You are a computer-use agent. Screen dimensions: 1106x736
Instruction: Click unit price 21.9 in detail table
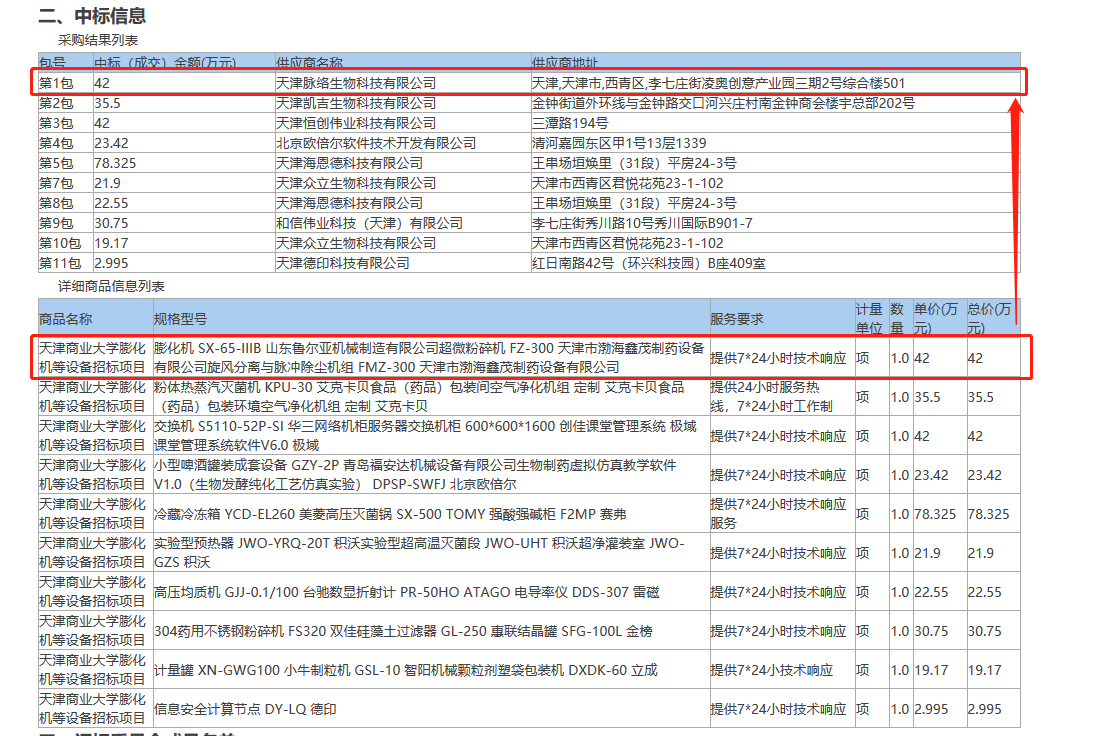click(928, 553)
